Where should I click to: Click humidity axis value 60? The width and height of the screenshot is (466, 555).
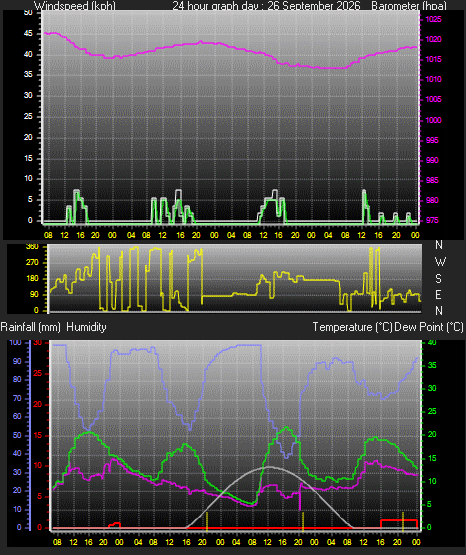17,417
